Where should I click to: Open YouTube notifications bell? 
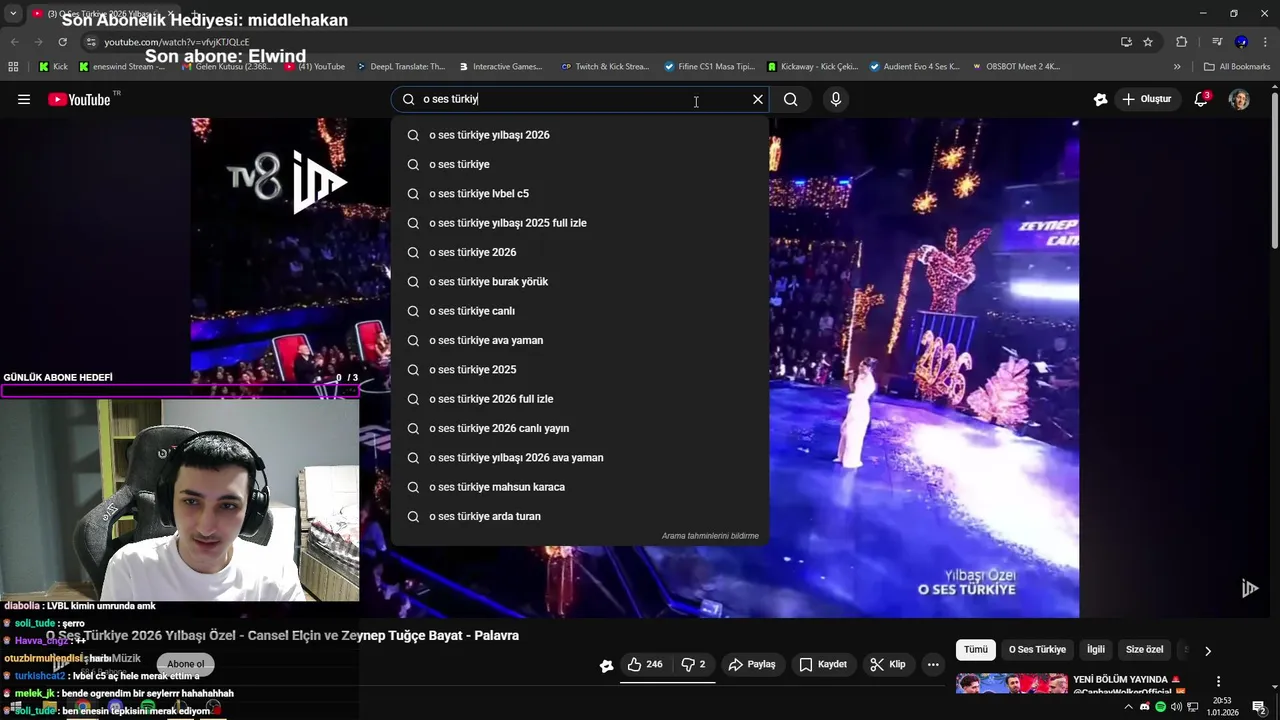click(x=1202, y=99)
